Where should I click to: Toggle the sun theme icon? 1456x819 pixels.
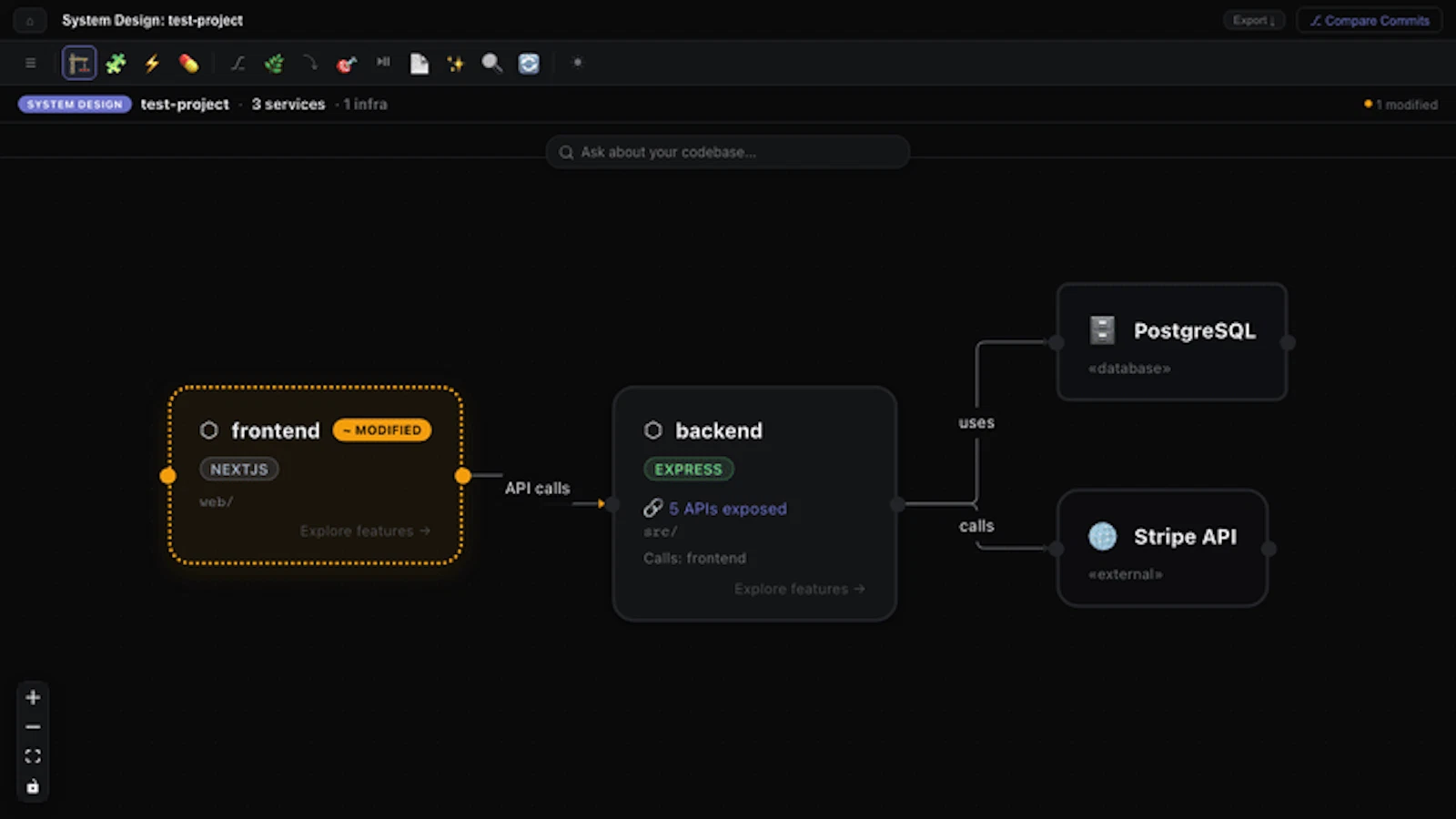click(577, 63)
